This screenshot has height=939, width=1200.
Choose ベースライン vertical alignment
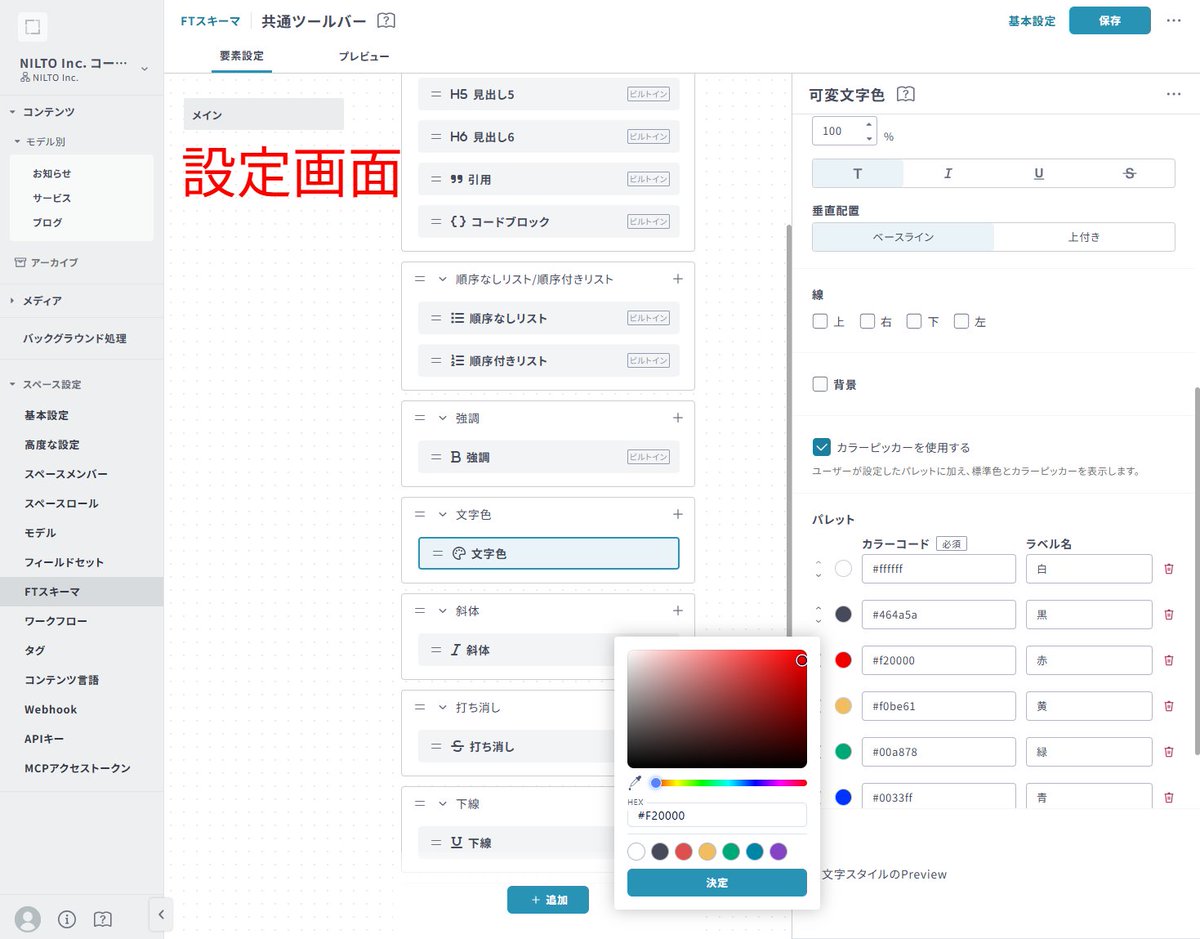click(x=903, y=237)
